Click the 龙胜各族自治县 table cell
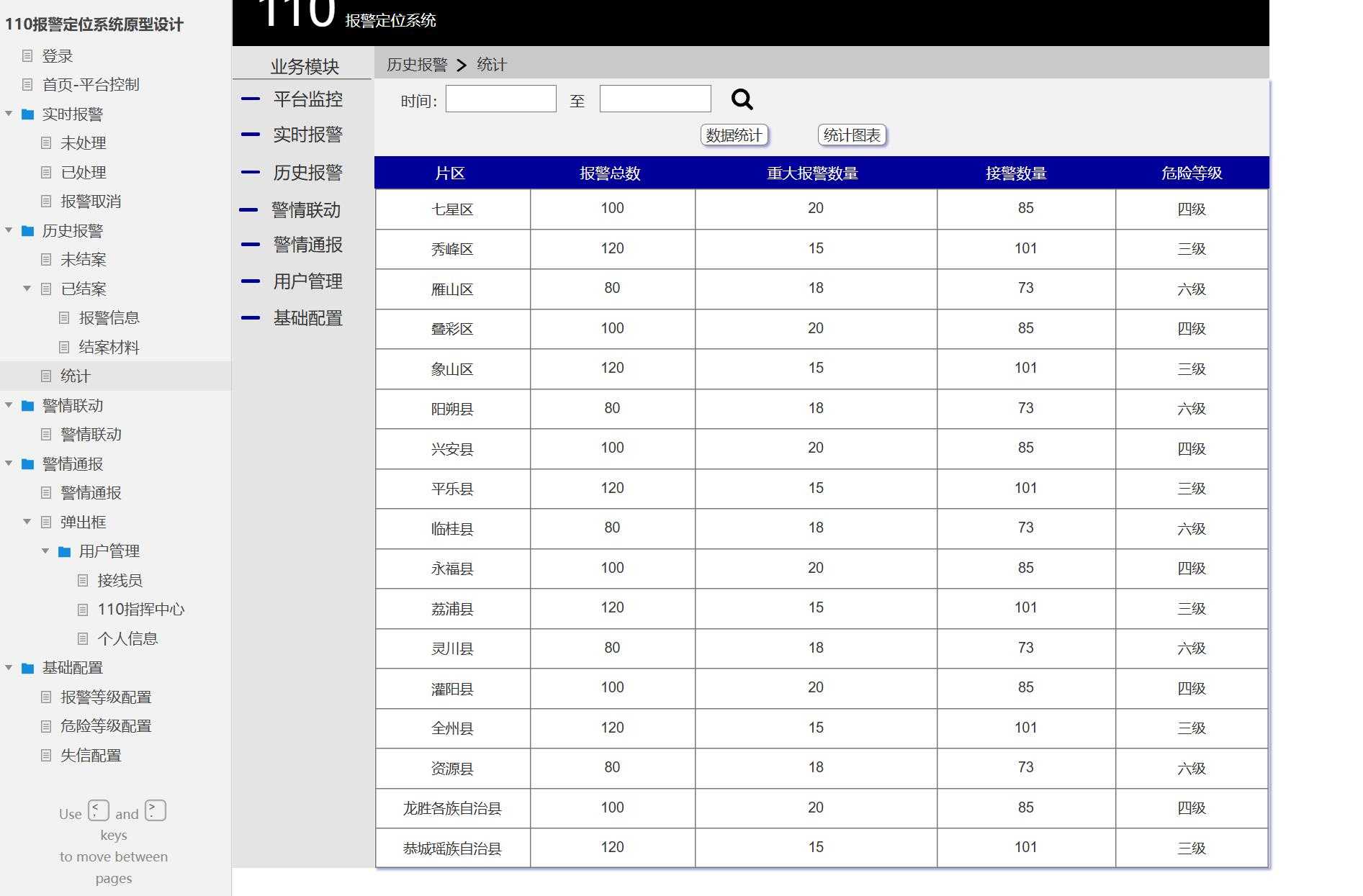The width and height of the screenshot is (1363, 896). tap(453, 808)
